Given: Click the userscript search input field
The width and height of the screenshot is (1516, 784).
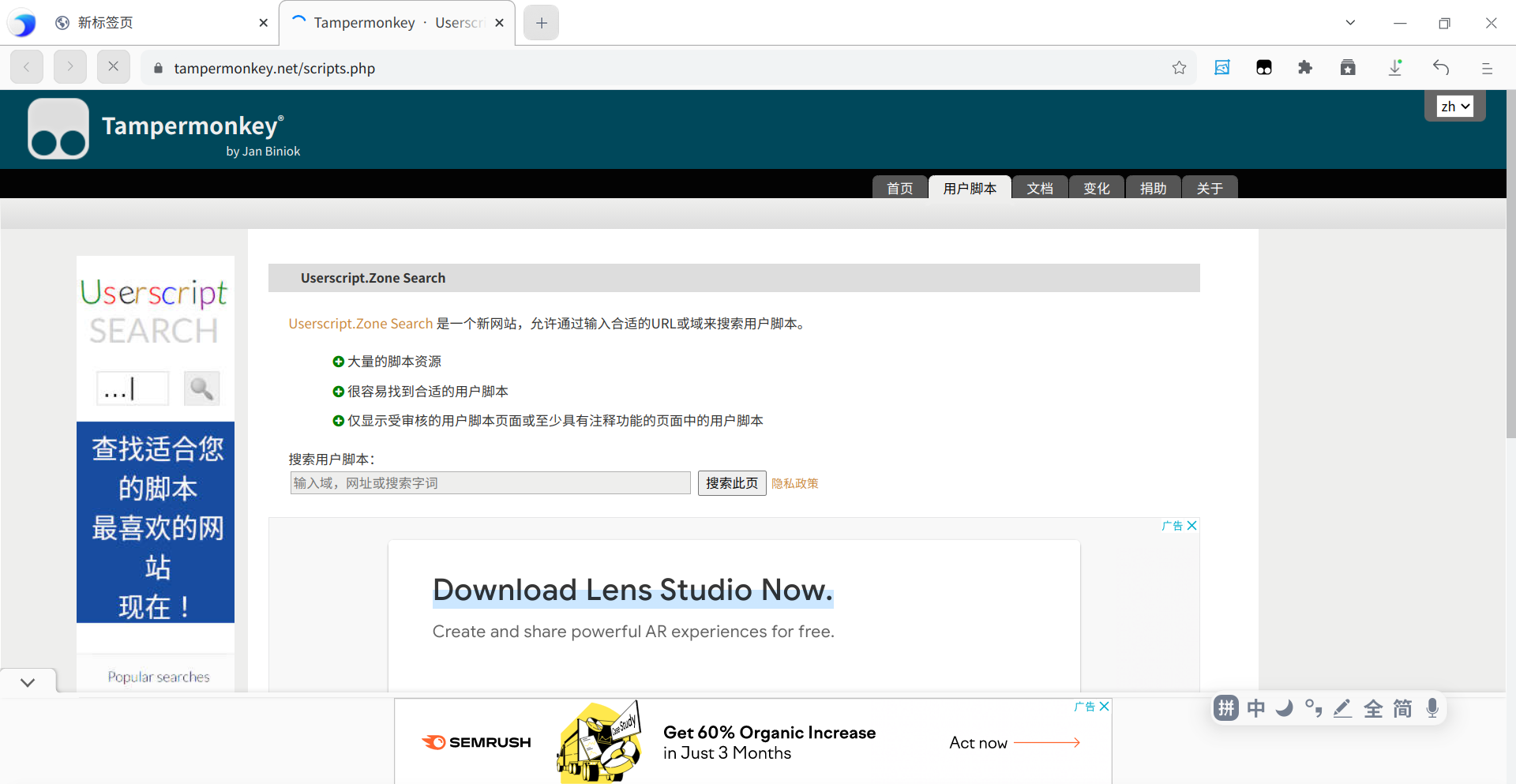Looking at the screenshot, I should pyautogui.click(x=490, y=483).
